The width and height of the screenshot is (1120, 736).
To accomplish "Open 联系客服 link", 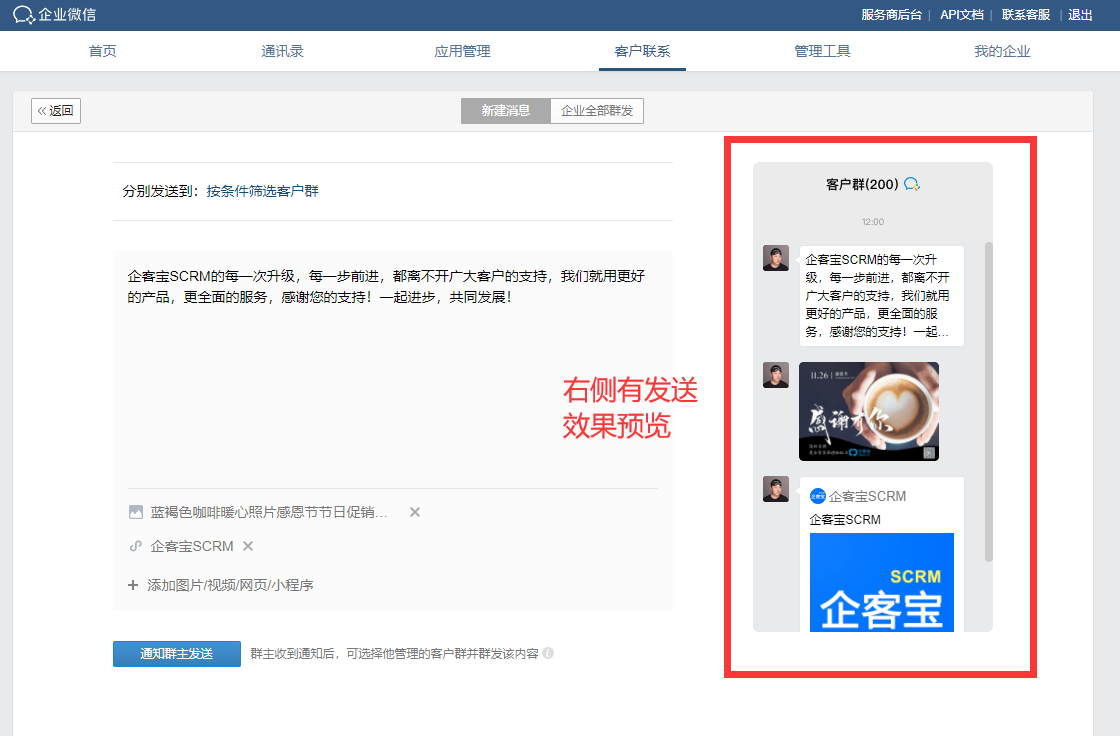I will coord(1025,15).
